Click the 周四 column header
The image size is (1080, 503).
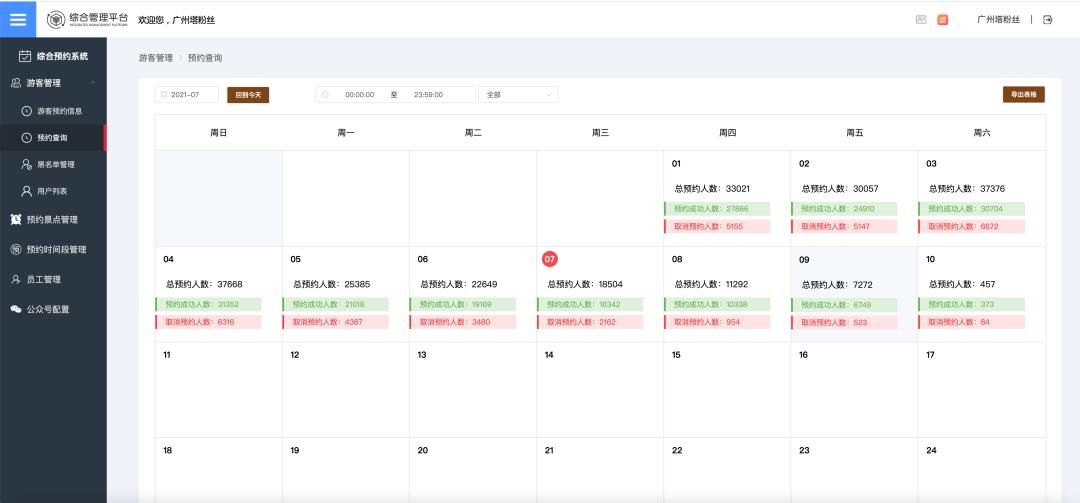(727, 132)
